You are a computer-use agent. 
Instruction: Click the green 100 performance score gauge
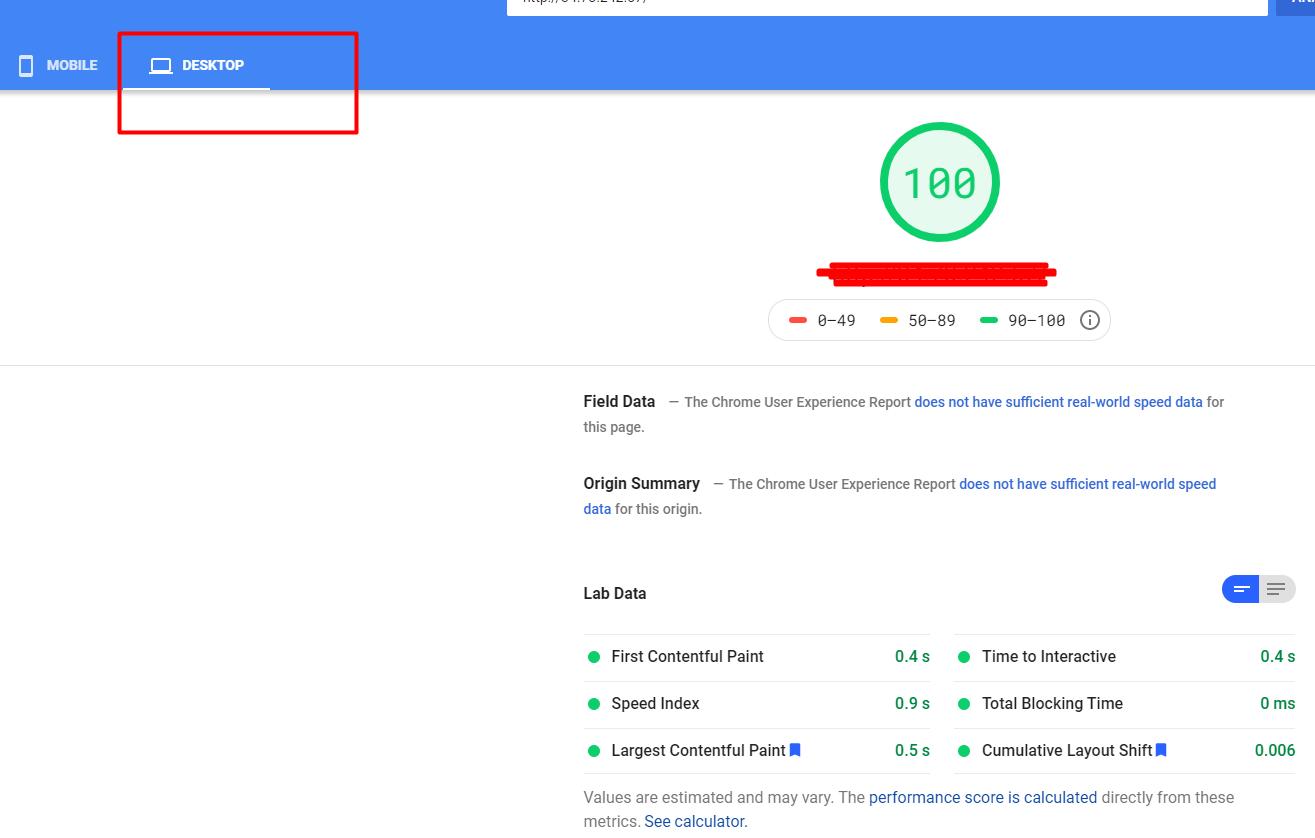(939, 182)
